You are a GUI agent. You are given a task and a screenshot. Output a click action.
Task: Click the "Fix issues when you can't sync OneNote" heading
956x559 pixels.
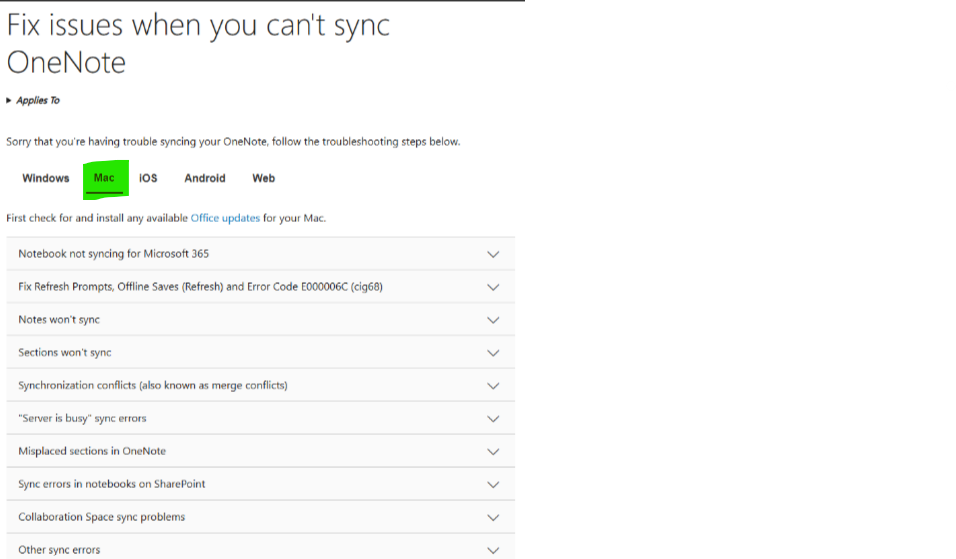[198, 44]
